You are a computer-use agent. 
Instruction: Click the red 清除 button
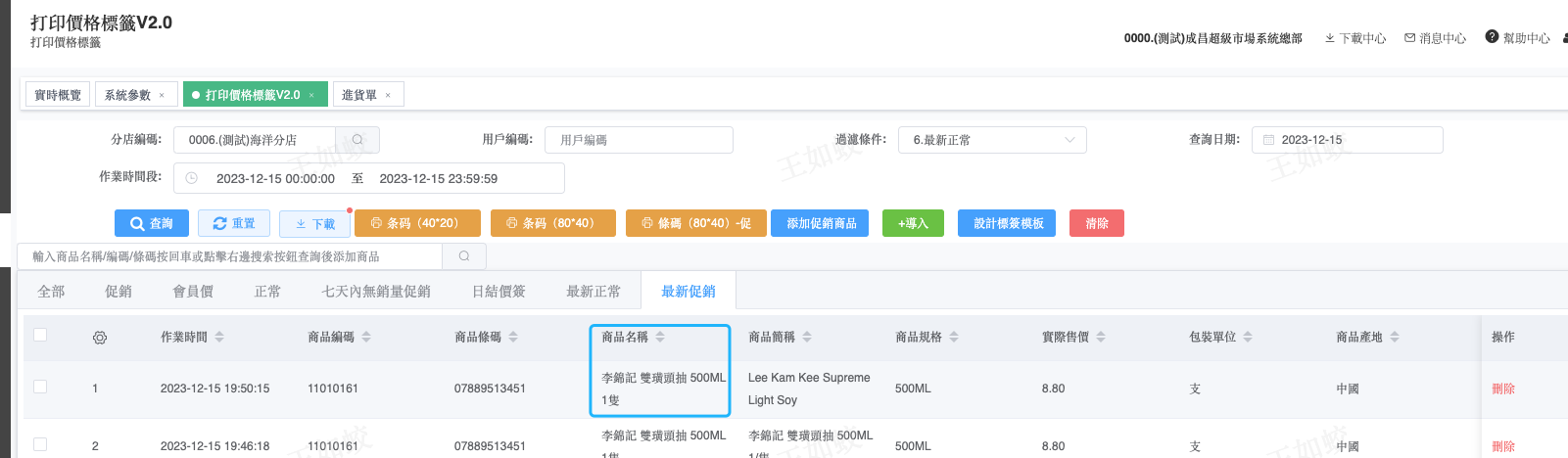click(x=1096, y=223)
